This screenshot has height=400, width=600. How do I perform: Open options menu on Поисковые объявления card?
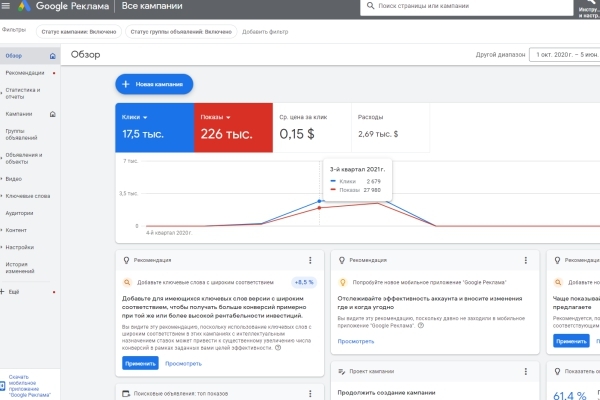tap(310, 393)
